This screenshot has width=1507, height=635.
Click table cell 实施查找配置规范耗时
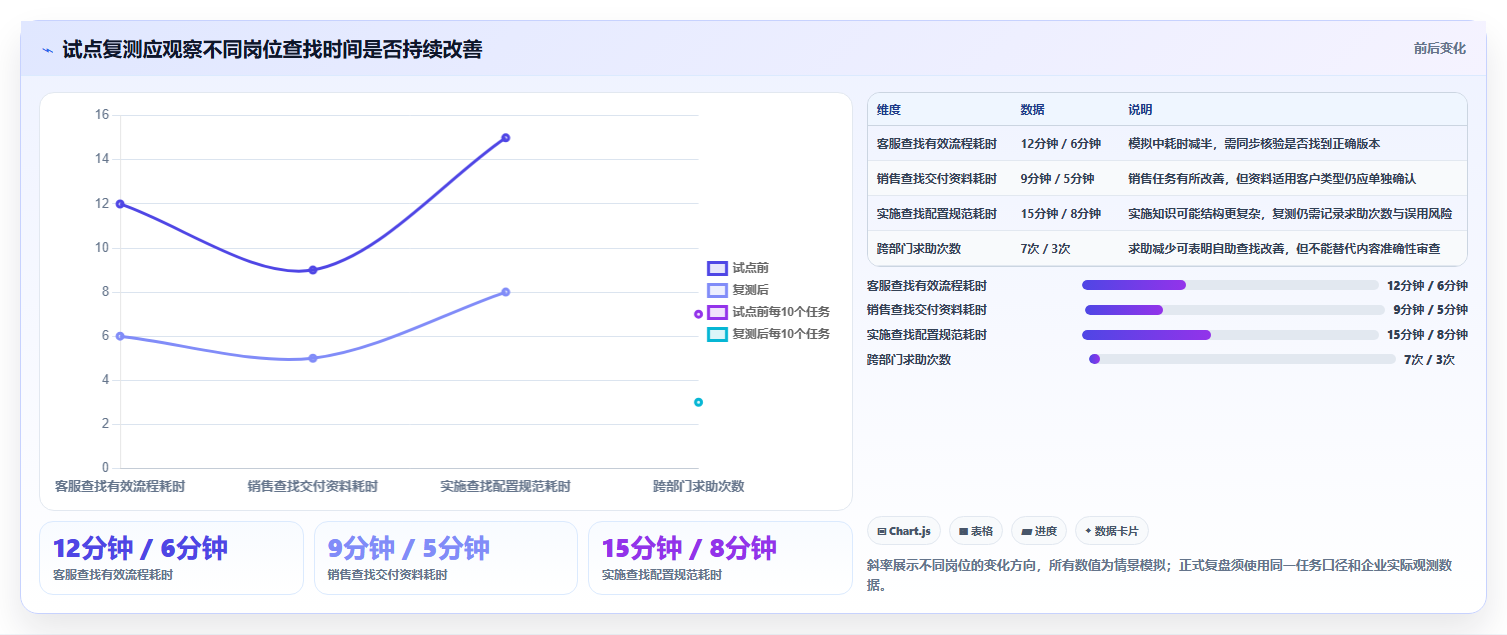pyautogui.click(x=937, y=214)
